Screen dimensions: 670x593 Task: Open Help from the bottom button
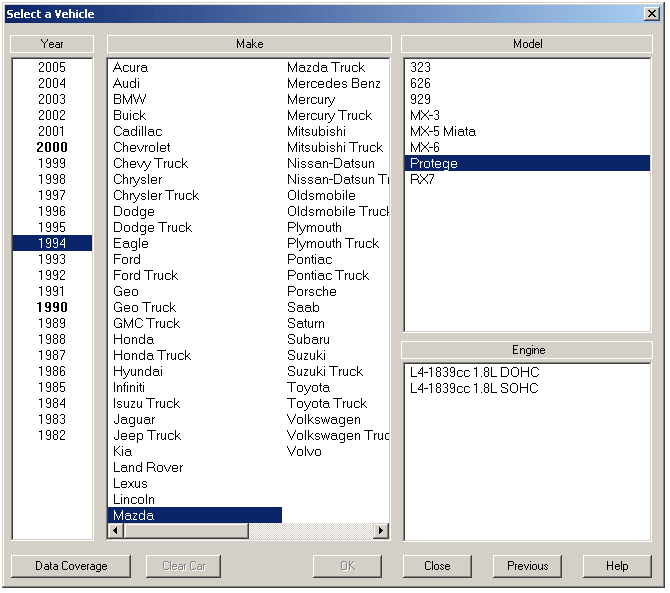617,566
